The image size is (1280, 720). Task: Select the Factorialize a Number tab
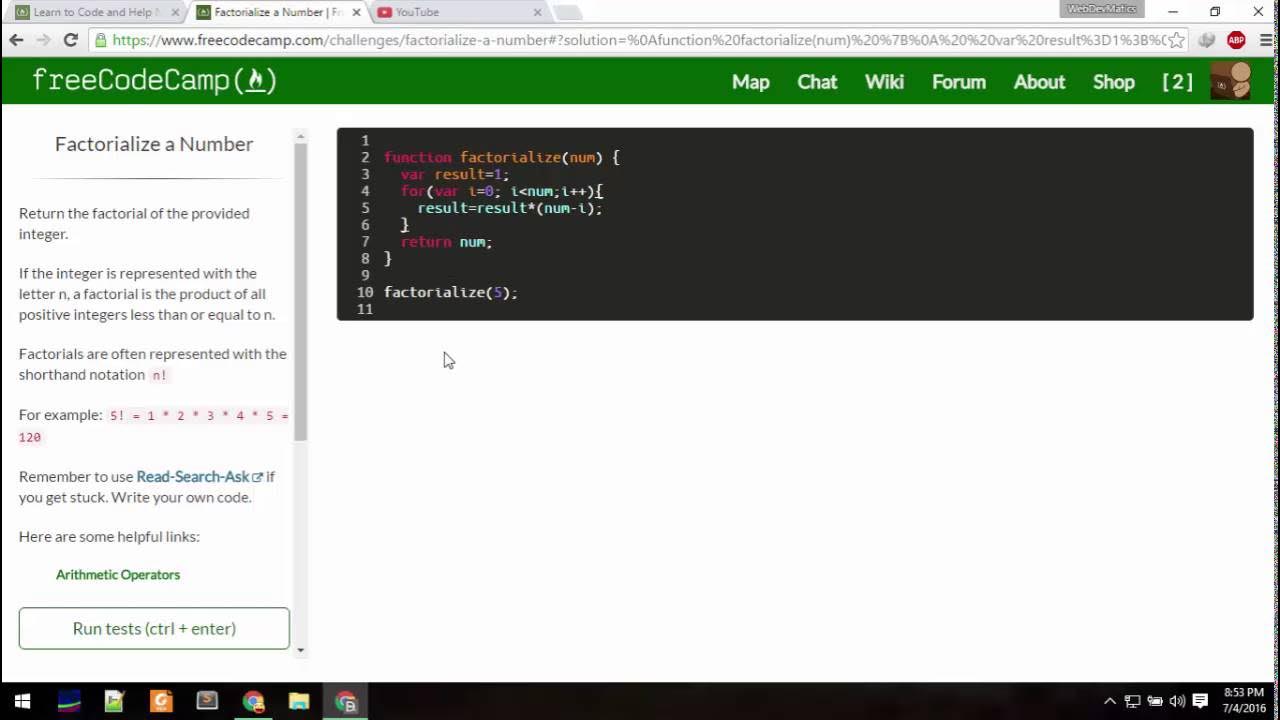point(275,12)
